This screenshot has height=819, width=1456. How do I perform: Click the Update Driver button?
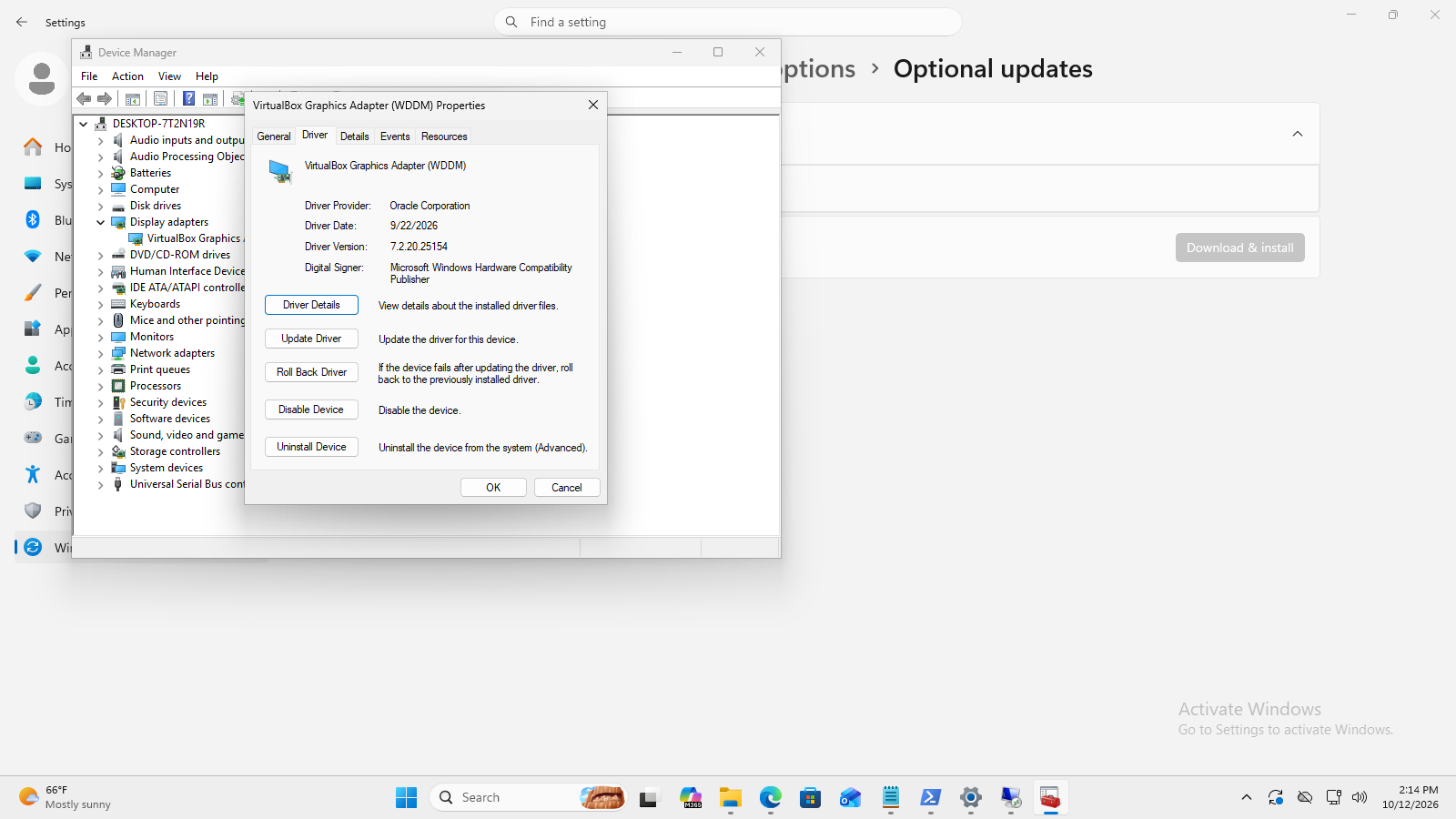311,339
